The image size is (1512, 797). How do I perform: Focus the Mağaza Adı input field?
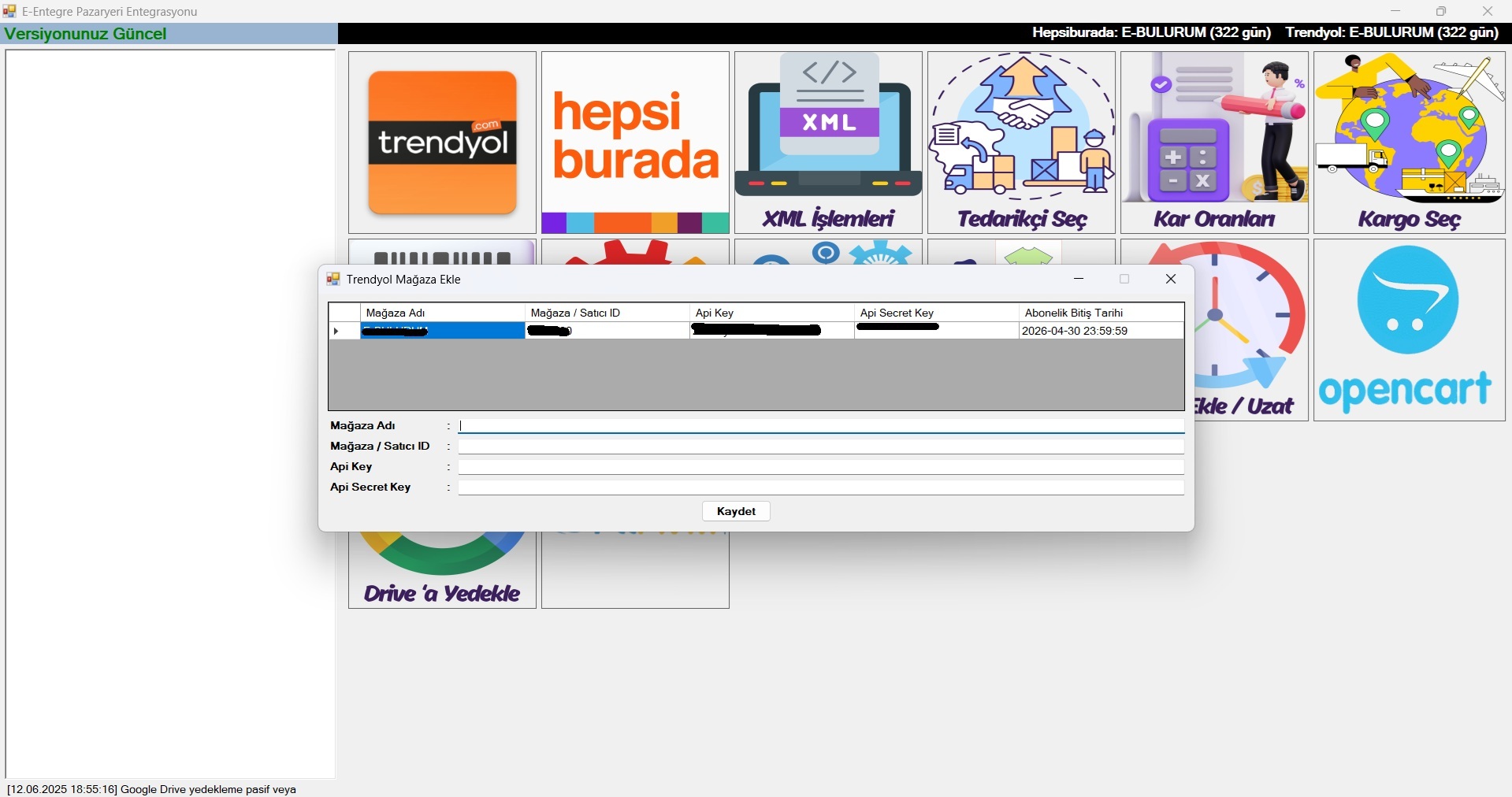[x=821, y=425]
